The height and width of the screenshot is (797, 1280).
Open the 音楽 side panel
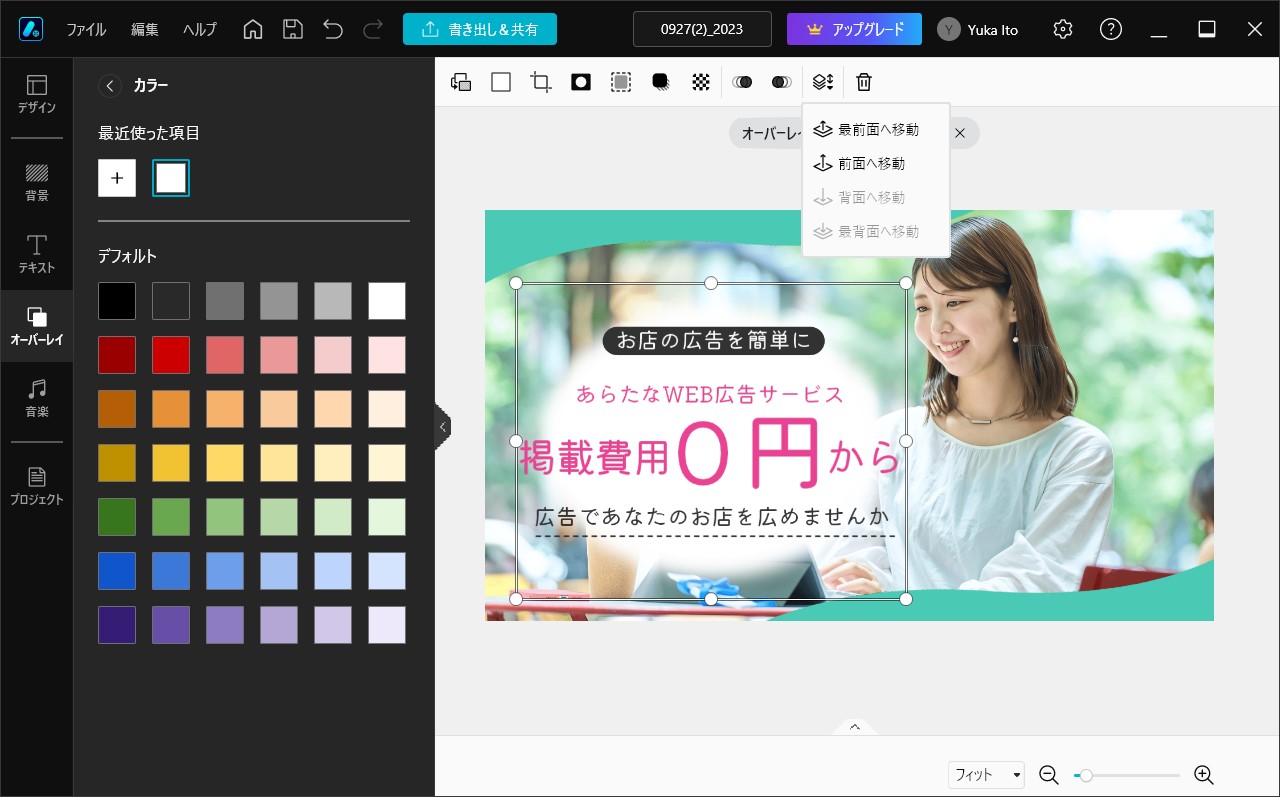pos(37,398)
